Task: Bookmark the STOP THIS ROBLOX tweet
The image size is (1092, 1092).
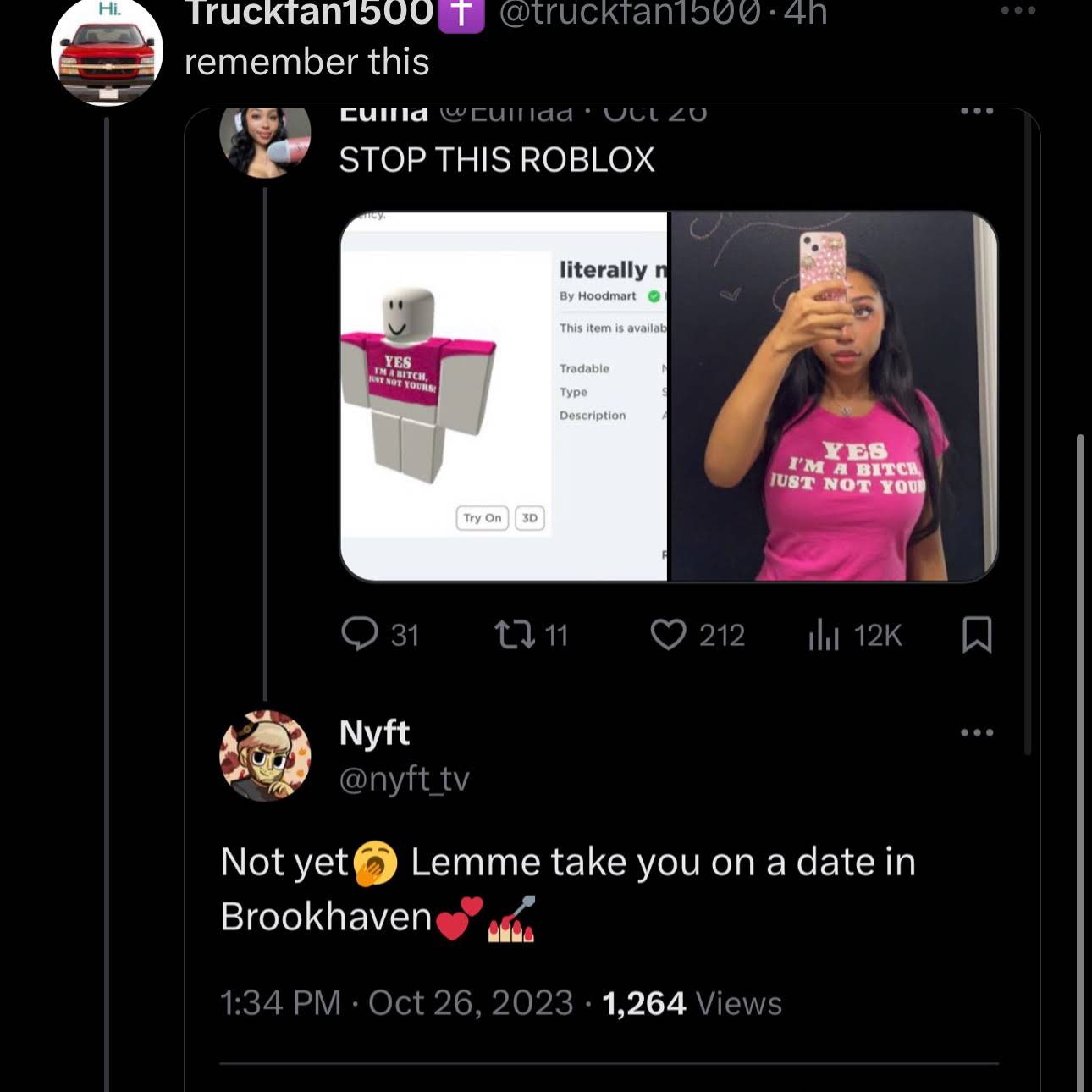Action: coord(977,635)
